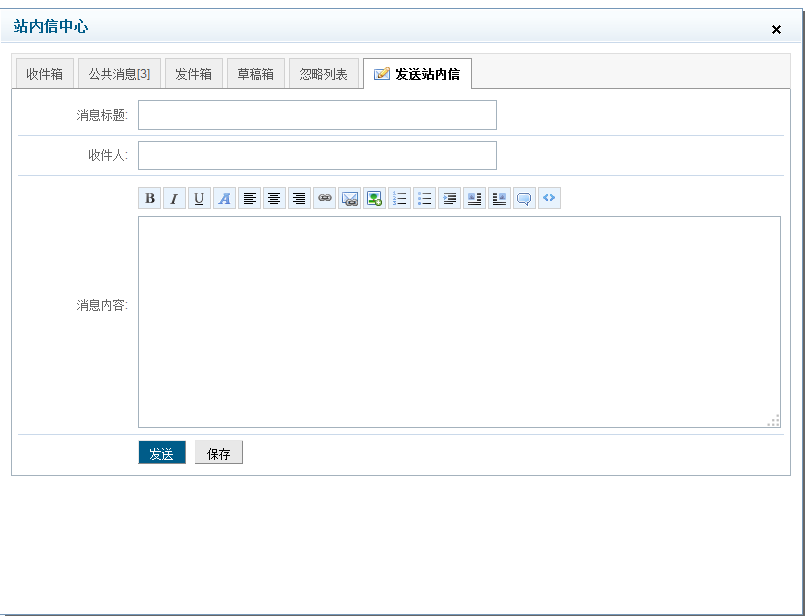
Task: Insert a quote with speech bubble icon
Action: click(x=524, y=198)
